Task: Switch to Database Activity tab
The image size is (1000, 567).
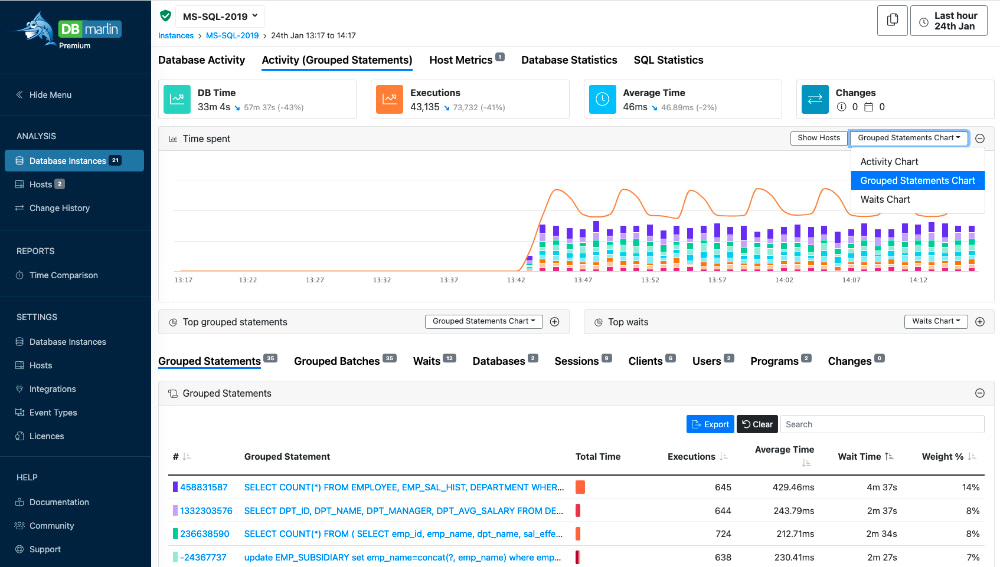Action: coord(202,60)
